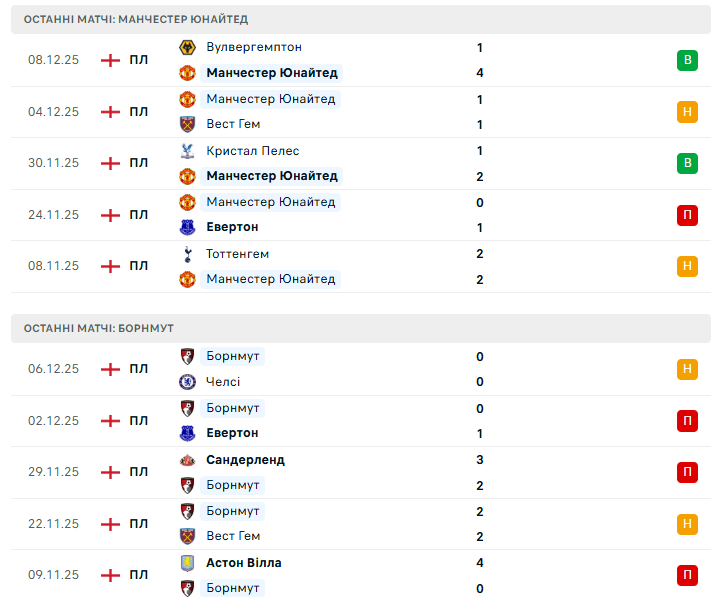The height and width of the screenshot is (608, 720).
Task: Click red П badge for 24.11.25 match
Action: click(x=687, y=214)
